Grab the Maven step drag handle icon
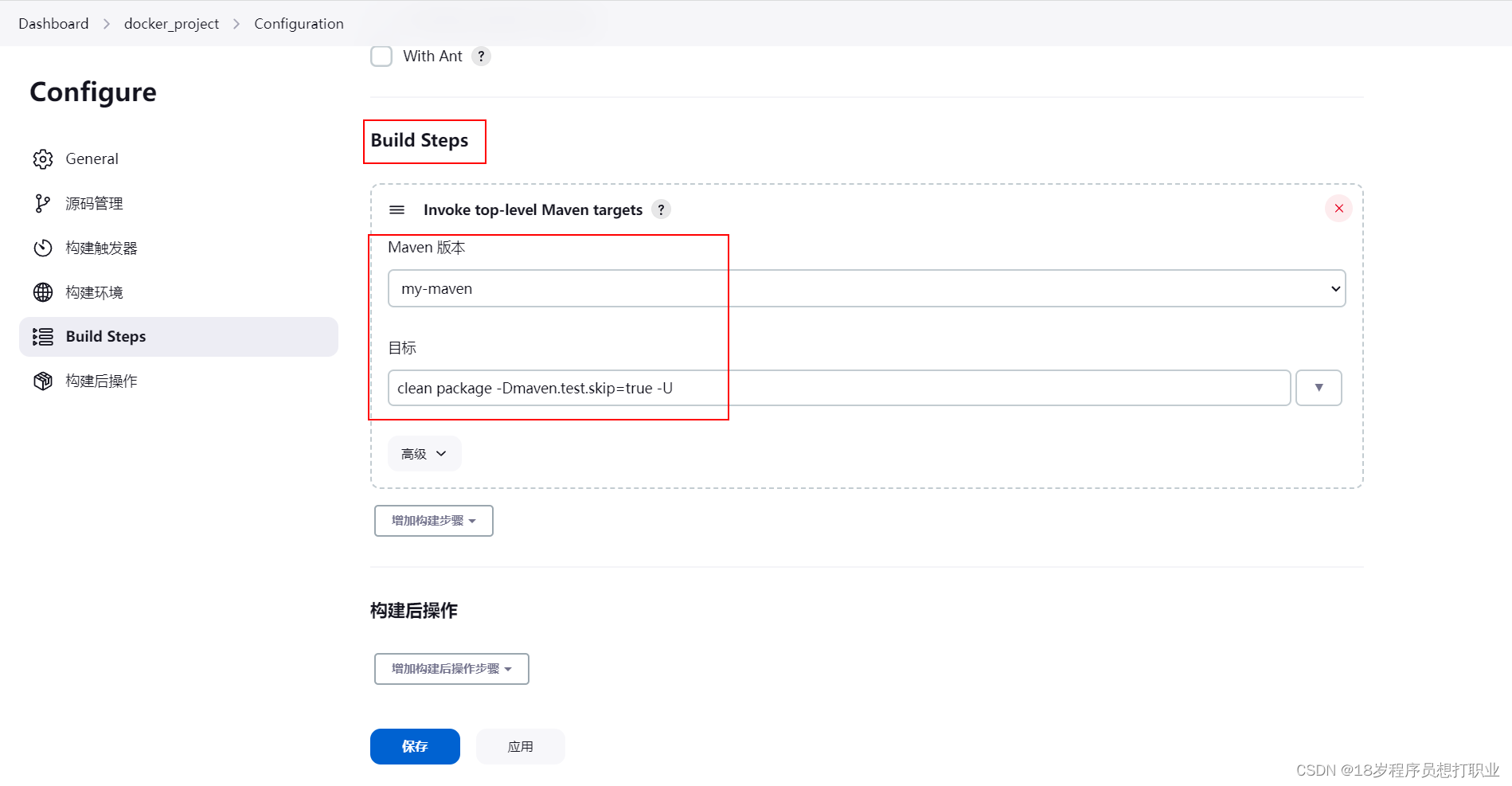The image size is (1512, 786). [397, 210]
